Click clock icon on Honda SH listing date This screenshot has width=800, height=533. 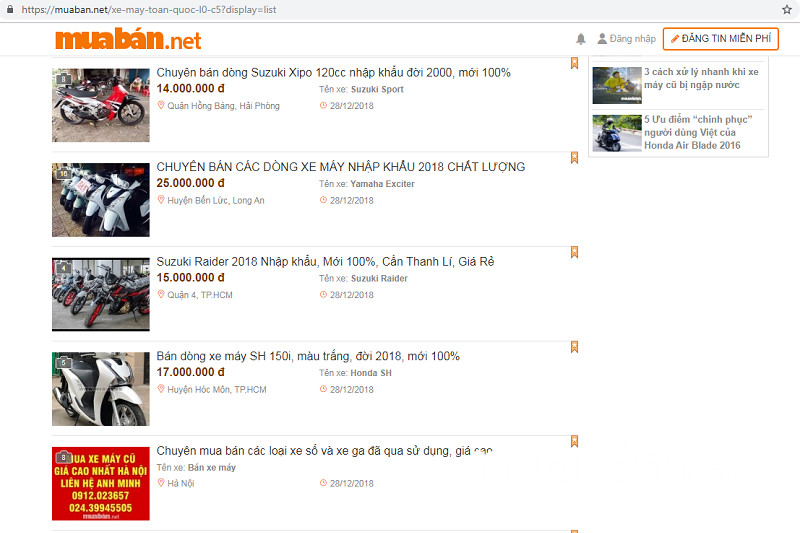pyautogui.click(x=323, y=389)
